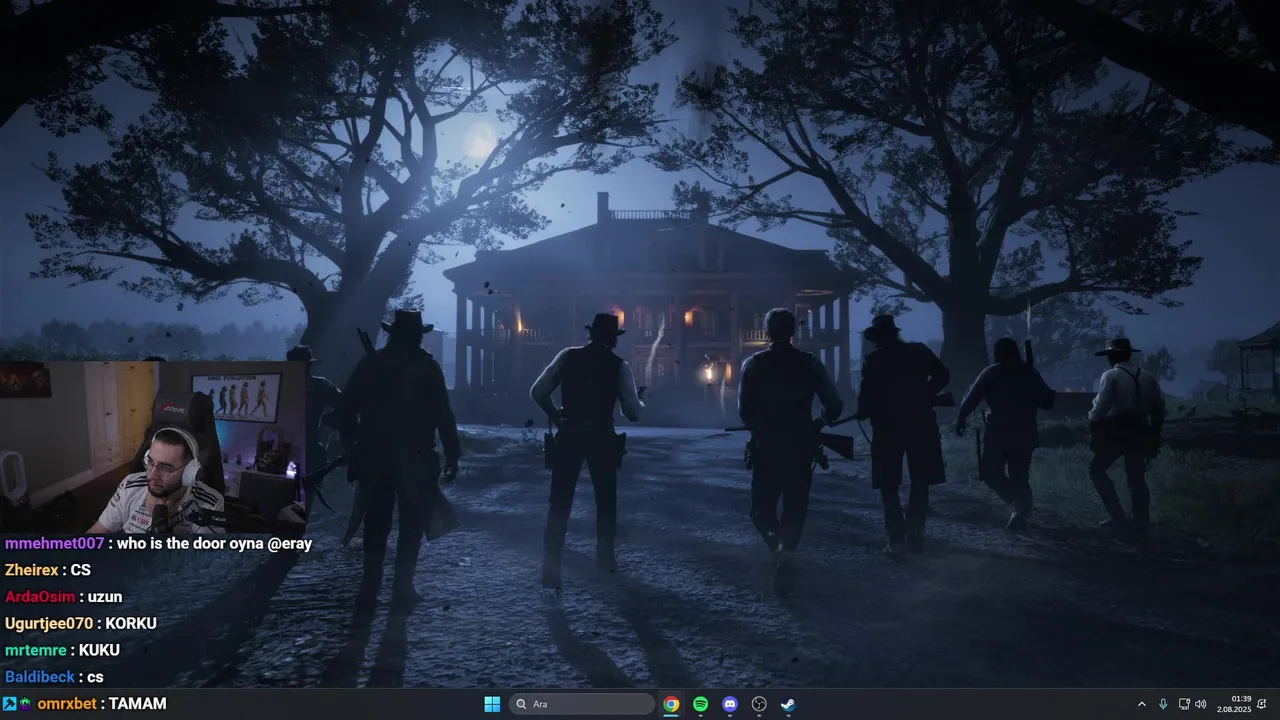Click the mrtemre chat username
Screen dimensions: 1280x720
coord(35,650)
